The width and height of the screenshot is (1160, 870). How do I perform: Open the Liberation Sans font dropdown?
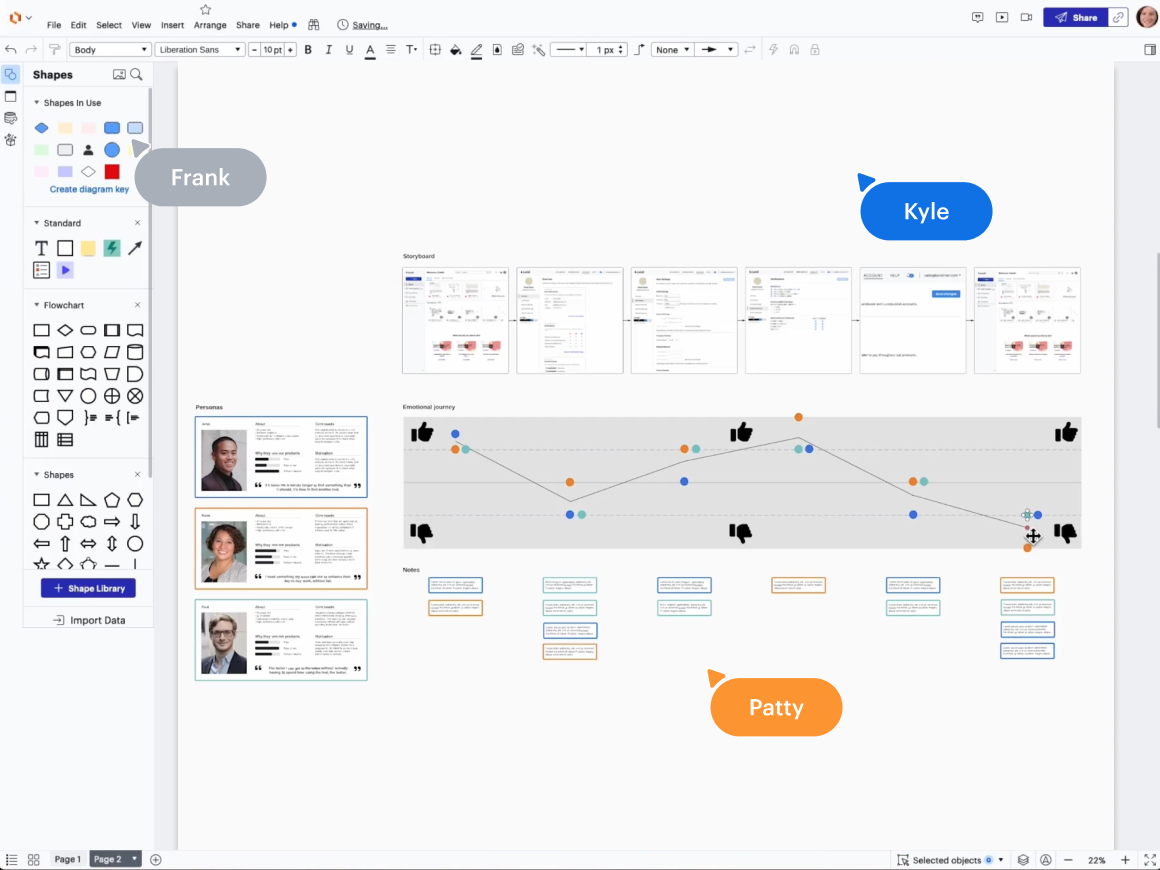200,50
